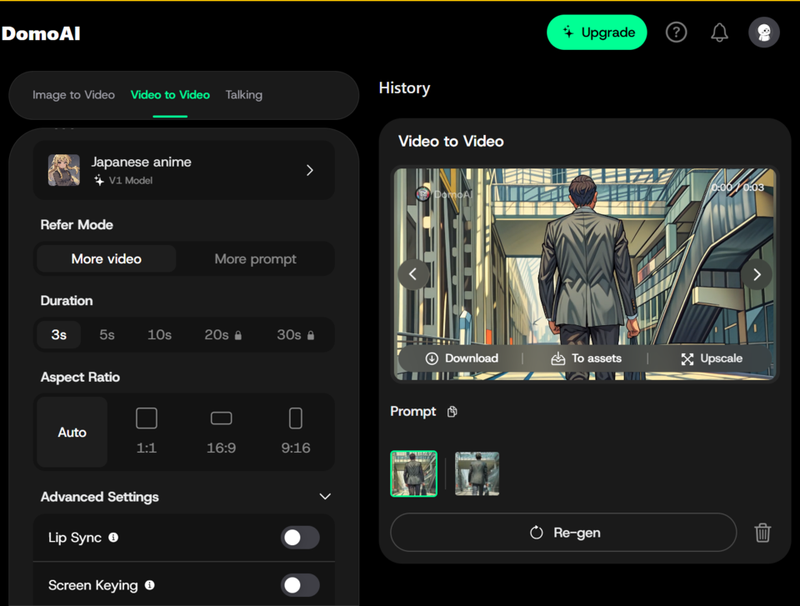The width and height of the screenshot is (800, 606).
Task: Choose the 16:9 aspect ratio
Action: point(221,431)
